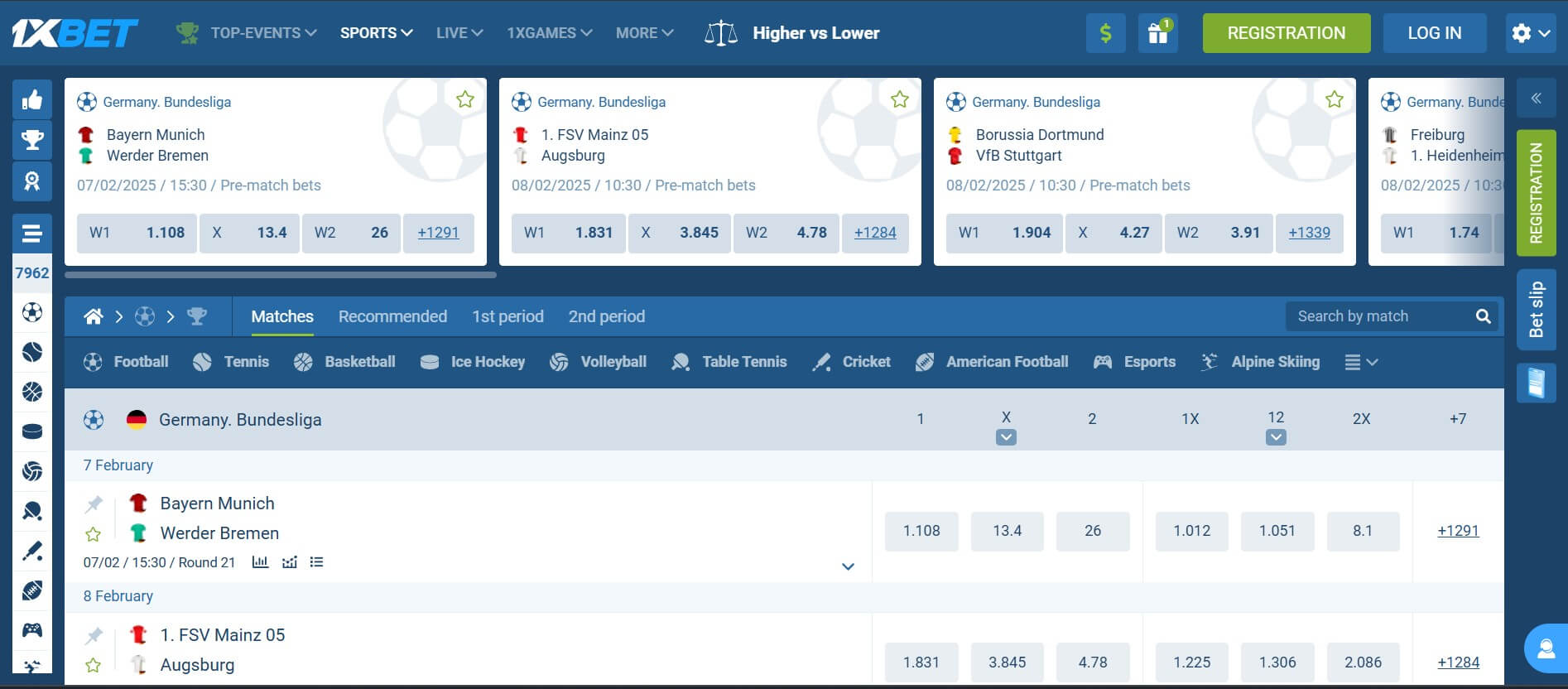
Task: Select 13.4 draw odds in Bayern list row
Action: tap(1008, 531)
